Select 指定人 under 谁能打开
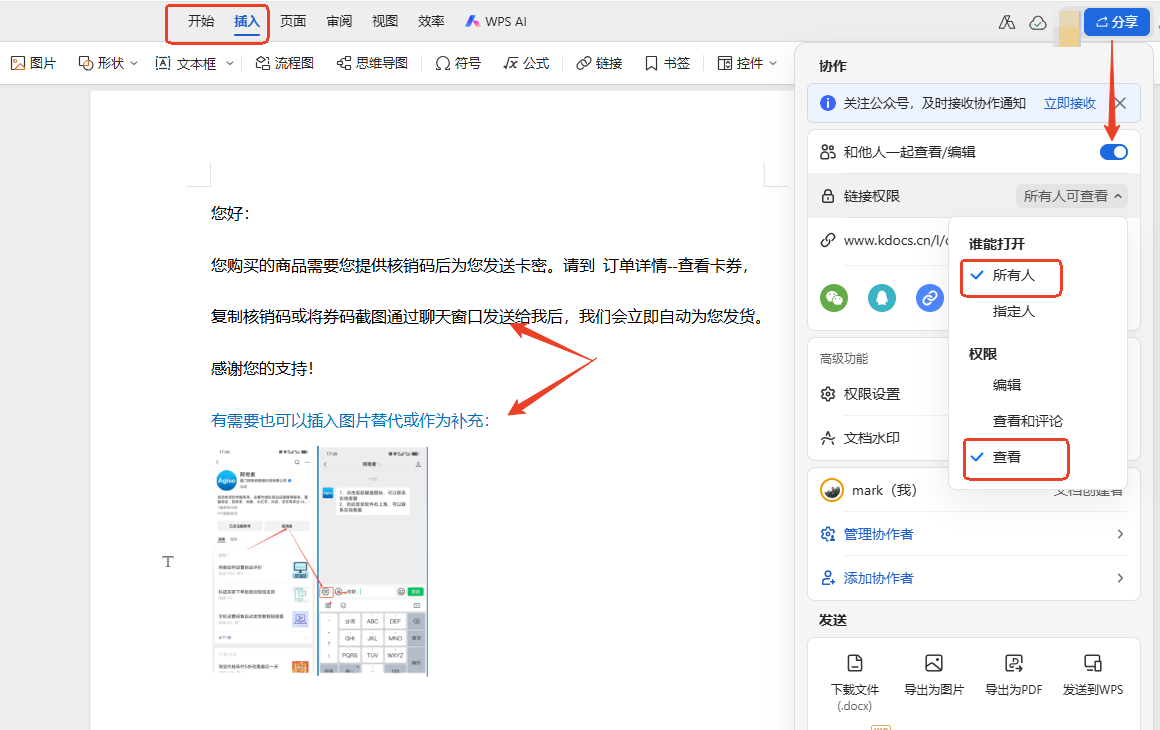Viewport: 1160px width, 730px height. [x=1013, y=311]
